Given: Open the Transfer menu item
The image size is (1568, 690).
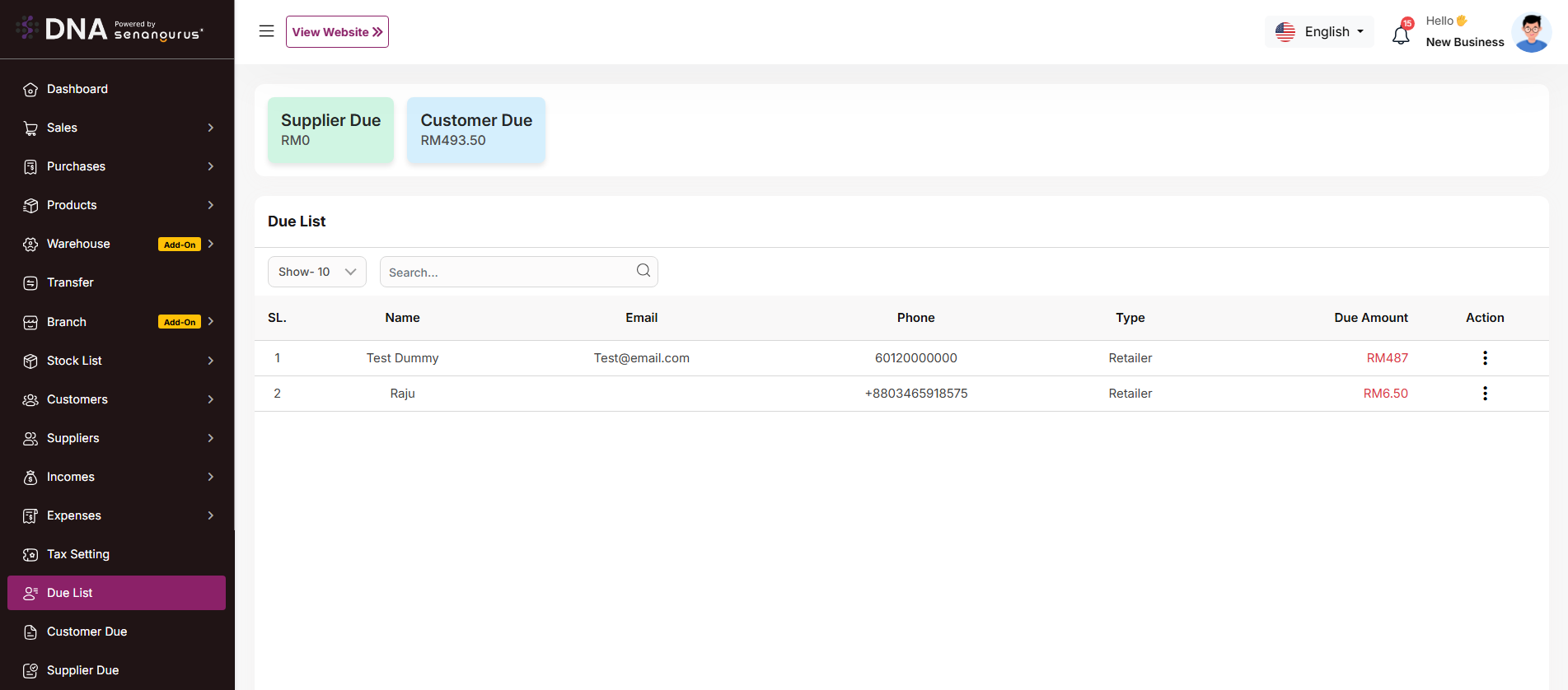Looking at the screenshot, I should click(70, 282).
